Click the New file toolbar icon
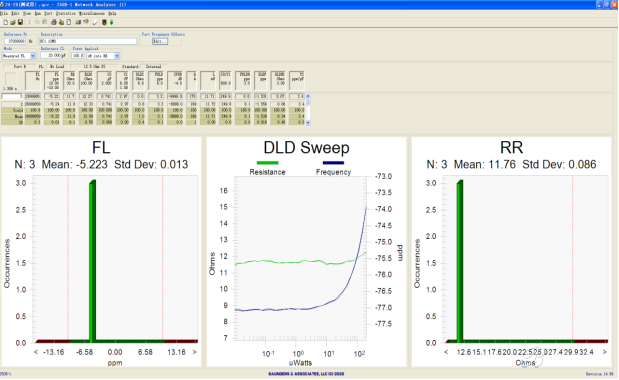This screenshot has width=619, height=380. point(6,22)
